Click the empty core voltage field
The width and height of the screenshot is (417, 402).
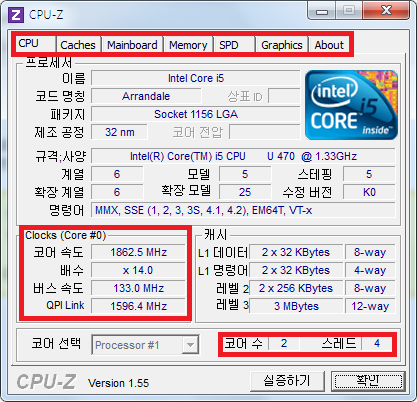[x=265, y=132]
